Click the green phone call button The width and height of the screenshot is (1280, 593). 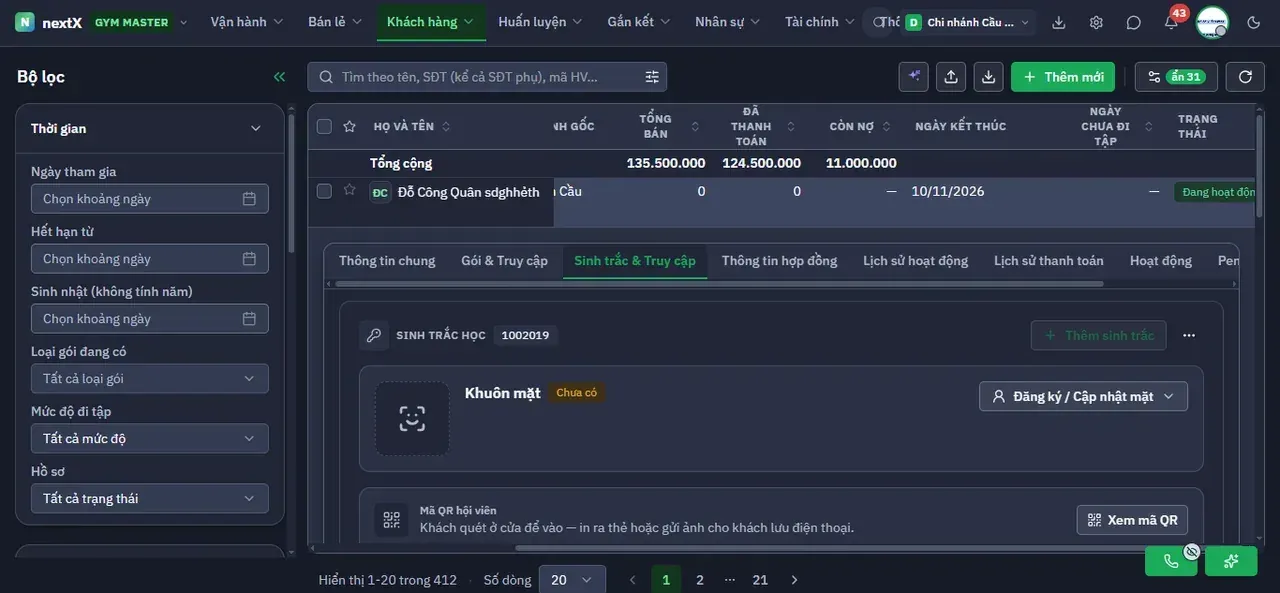1171,561
